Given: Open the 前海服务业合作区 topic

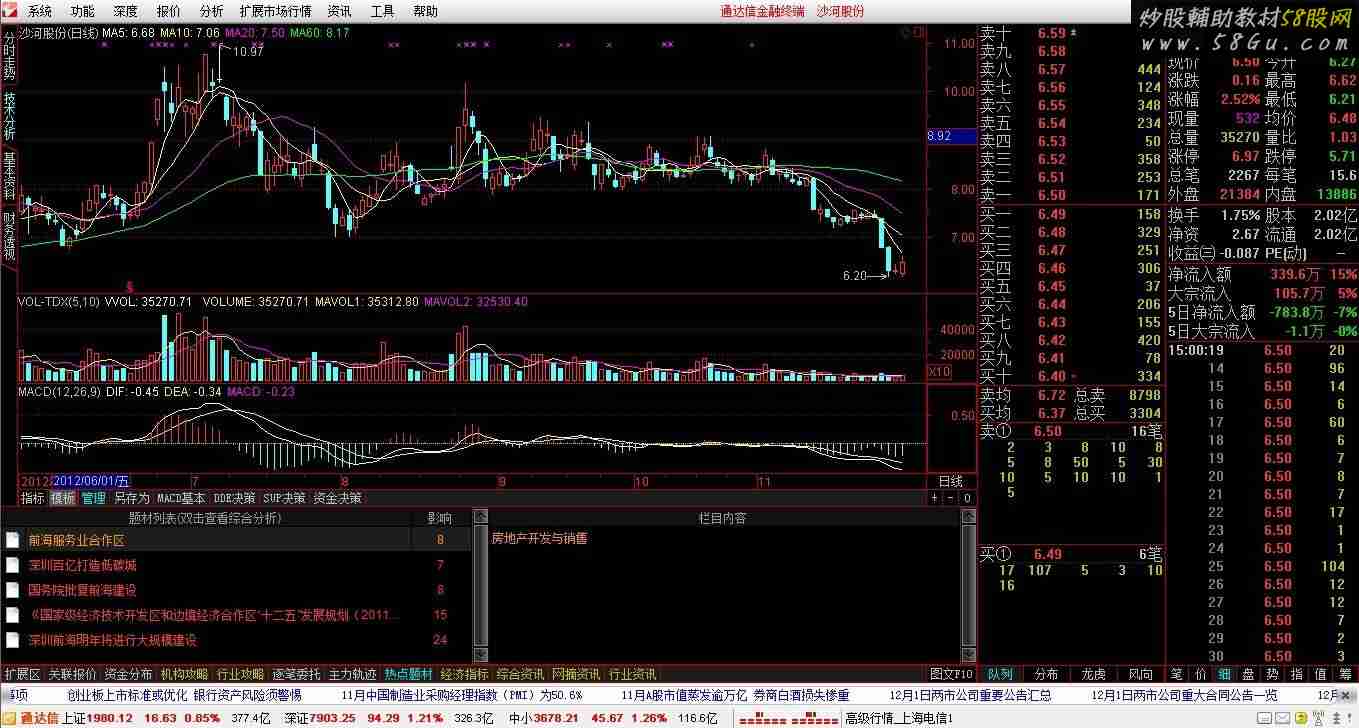Looking at the screenshot, I should pyautogui.click(x=76, y=540).
